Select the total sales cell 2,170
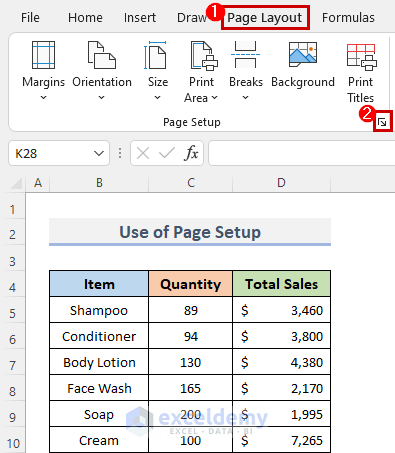Screen dimensions: 395x453 point(282,388)
